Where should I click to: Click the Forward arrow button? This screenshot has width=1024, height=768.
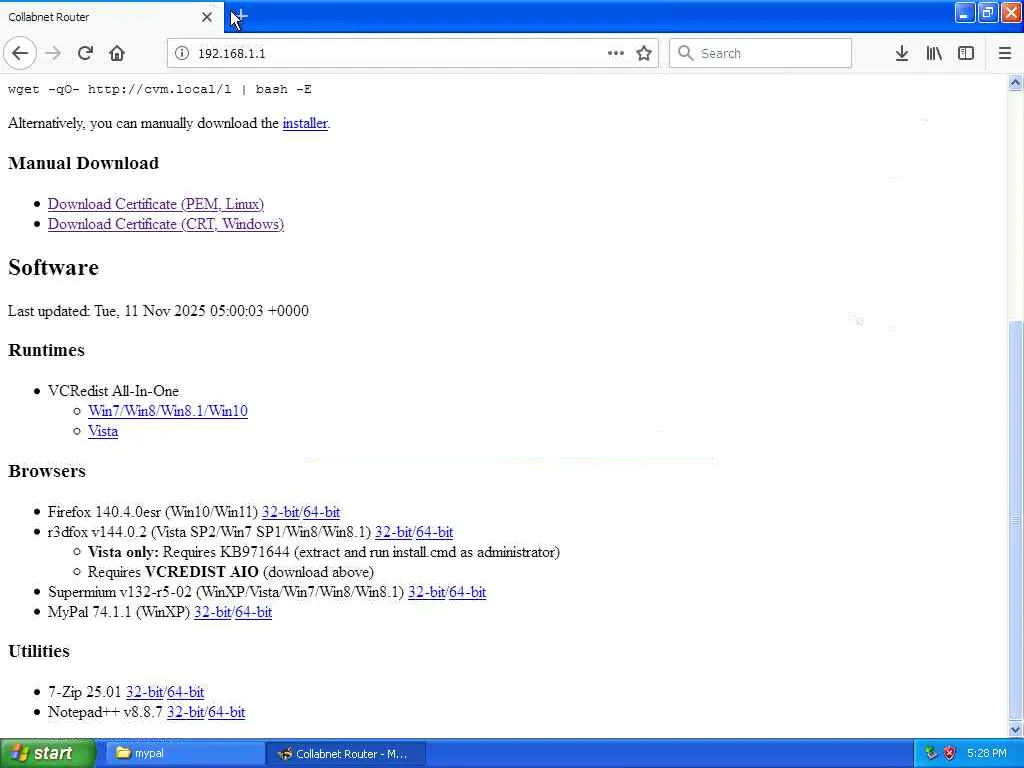(x=54, y=53)
